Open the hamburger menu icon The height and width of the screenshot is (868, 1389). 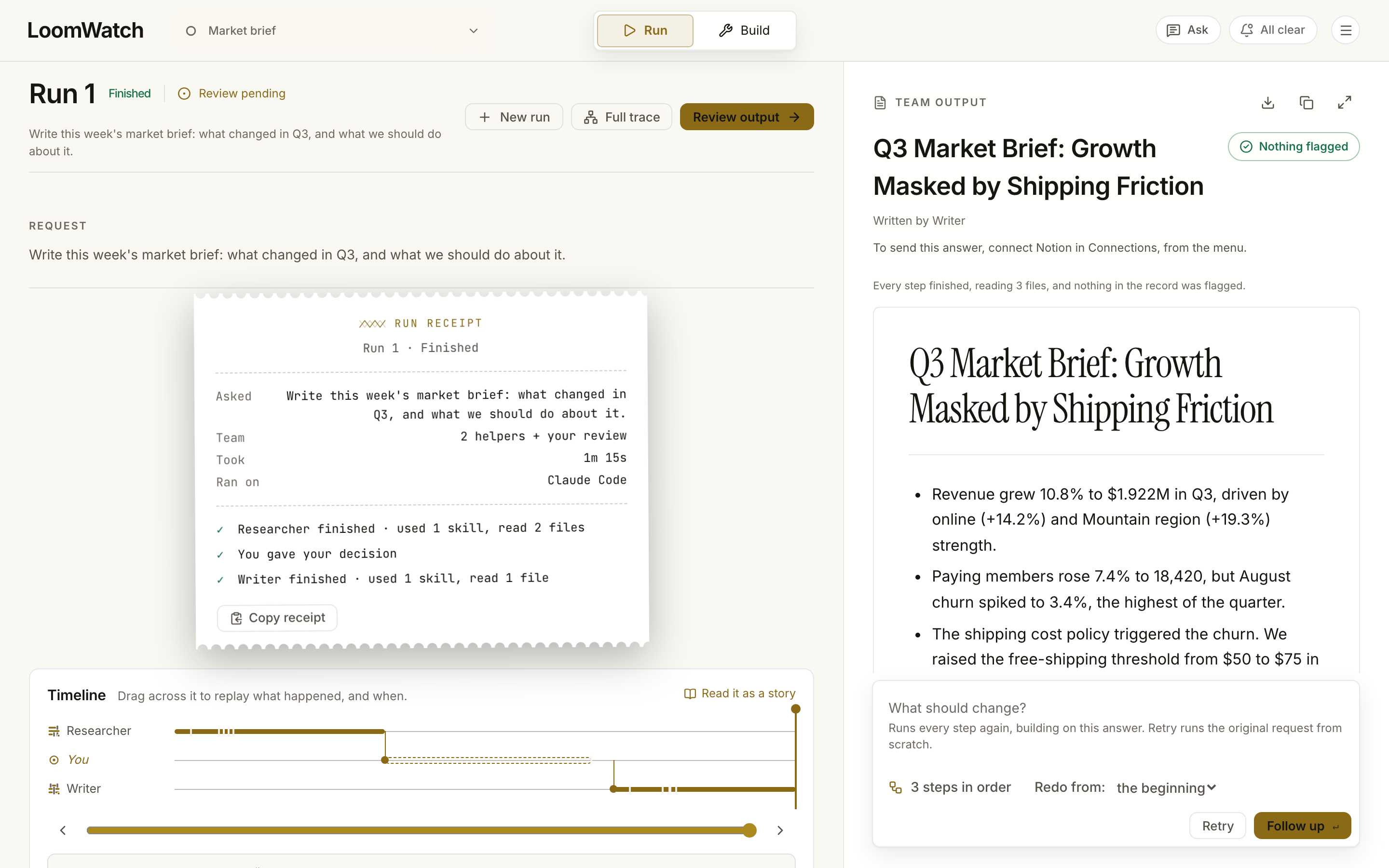(1346, 30)
